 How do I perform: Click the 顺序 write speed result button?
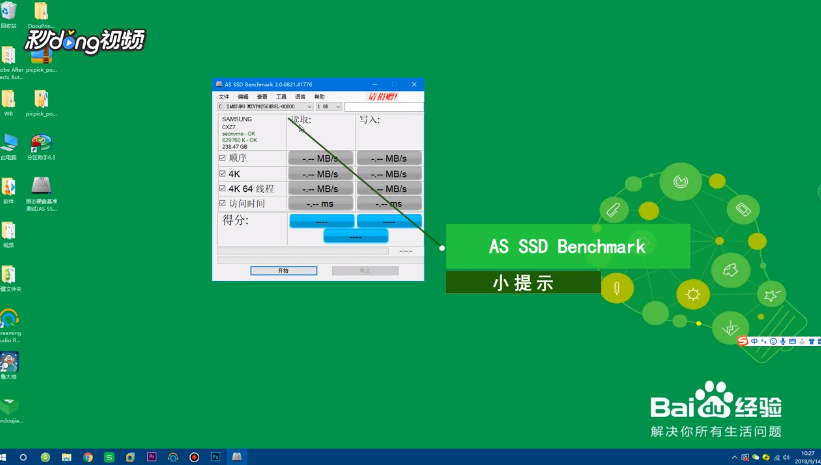389,158
